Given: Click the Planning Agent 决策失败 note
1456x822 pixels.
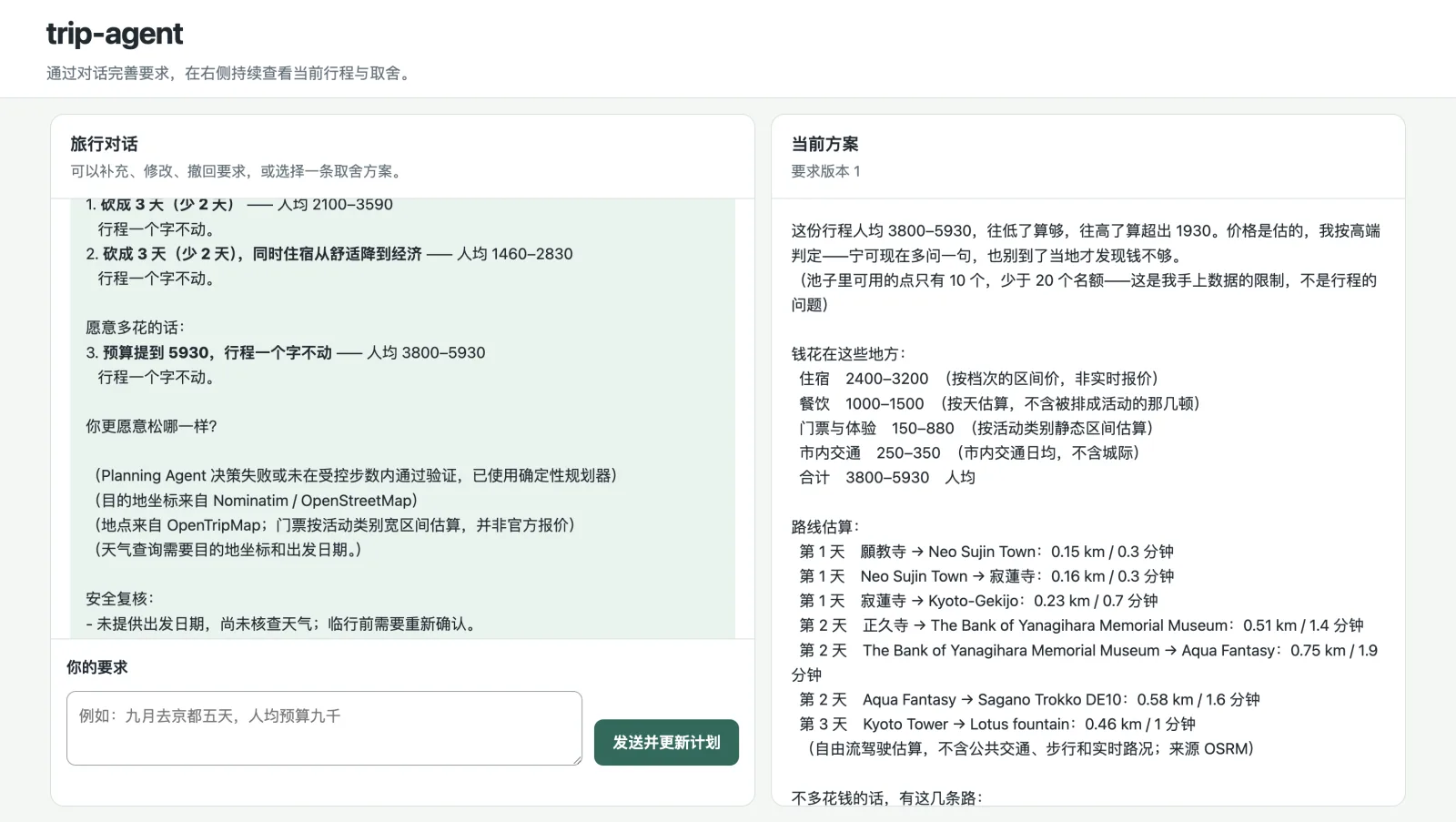Looking at the screenshot, I should click(x=355, y=475).
